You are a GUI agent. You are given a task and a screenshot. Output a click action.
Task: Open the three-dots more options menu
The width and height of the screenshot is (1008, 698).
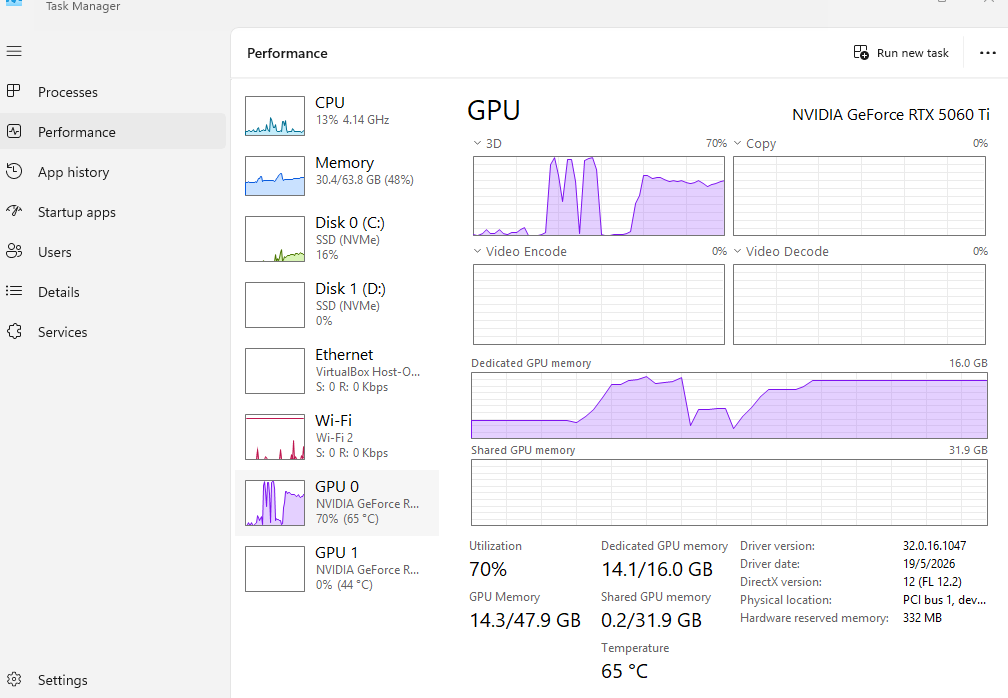click(987, 53)
